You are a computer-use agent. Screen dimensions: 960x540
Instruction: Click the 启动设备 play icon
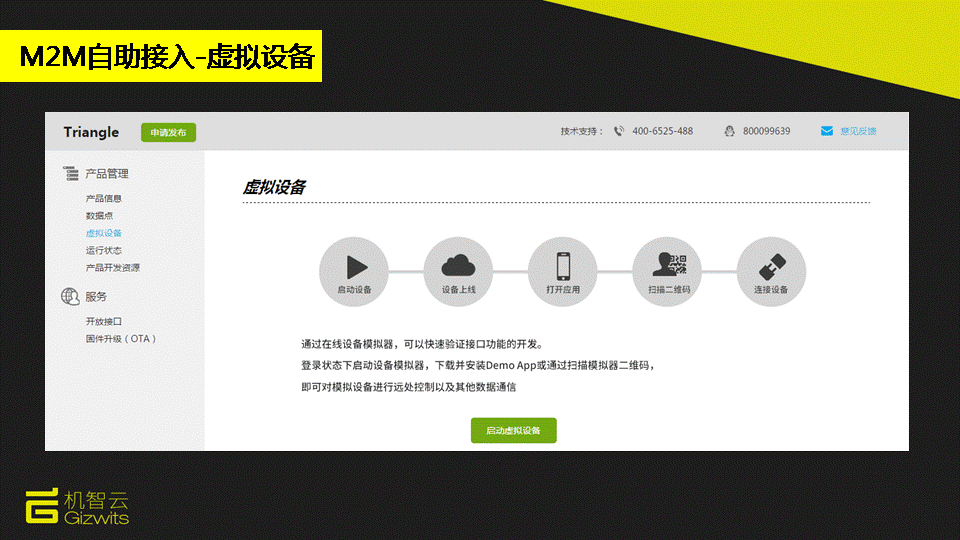click(354, 267)
